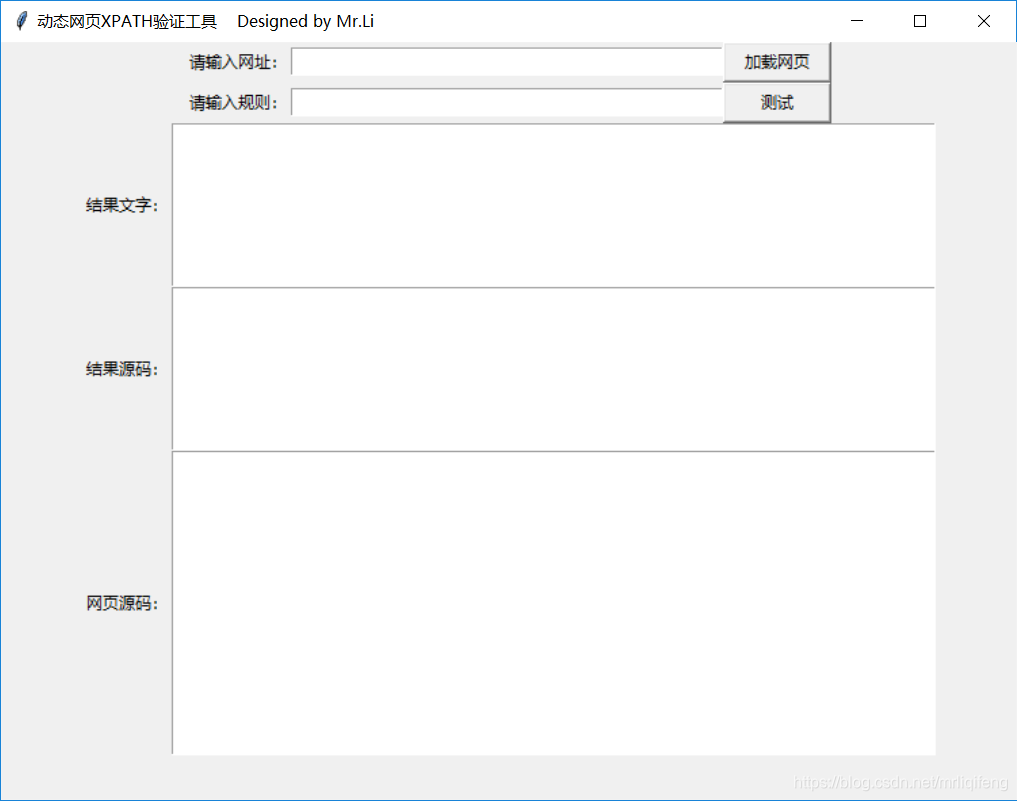Click the 加载网页 button
Screen dimensions: 1017x801
(x=776, y=62)
